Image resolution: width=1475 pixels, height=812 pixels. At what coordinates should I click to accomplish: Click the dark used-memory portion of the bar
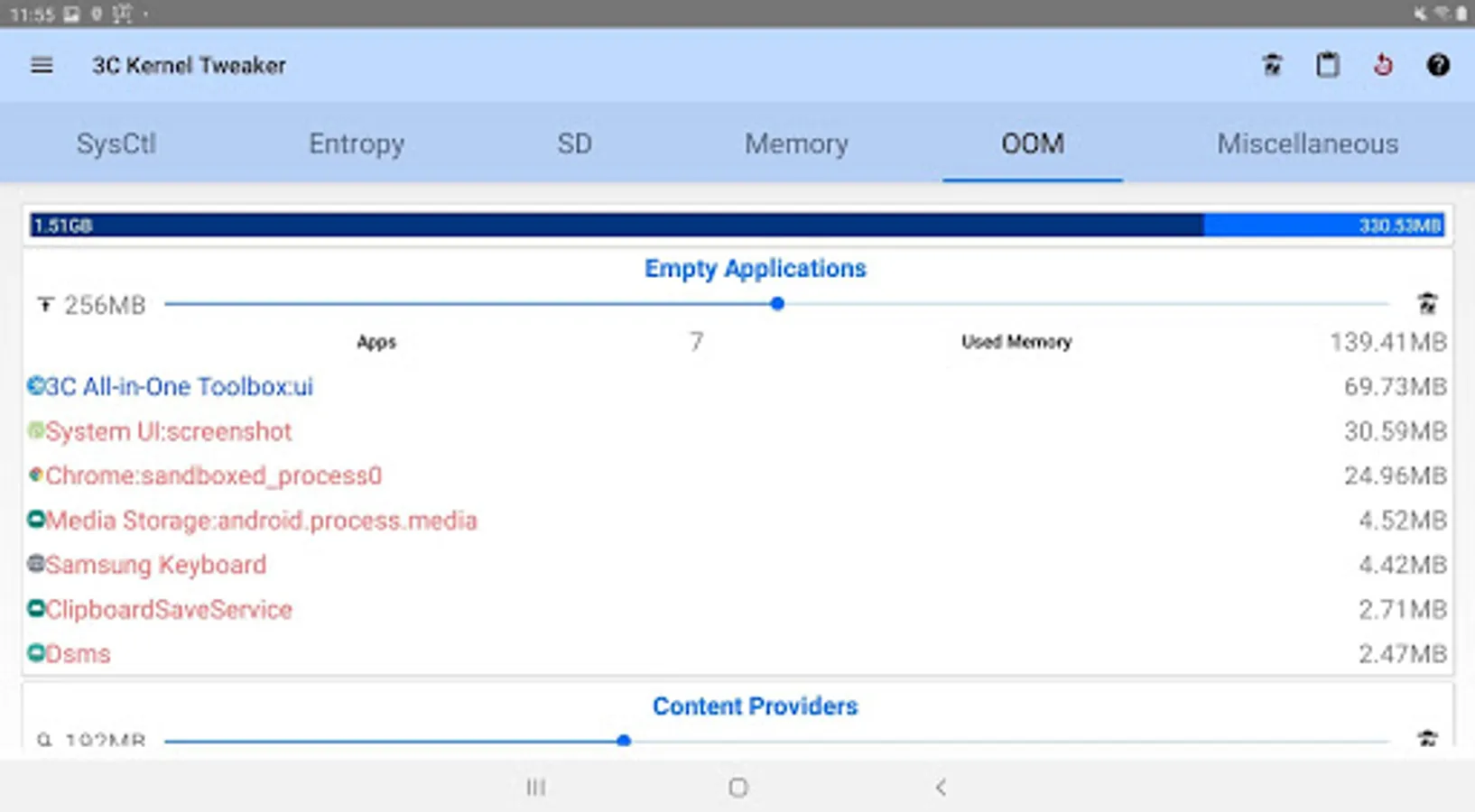point(617,226)
